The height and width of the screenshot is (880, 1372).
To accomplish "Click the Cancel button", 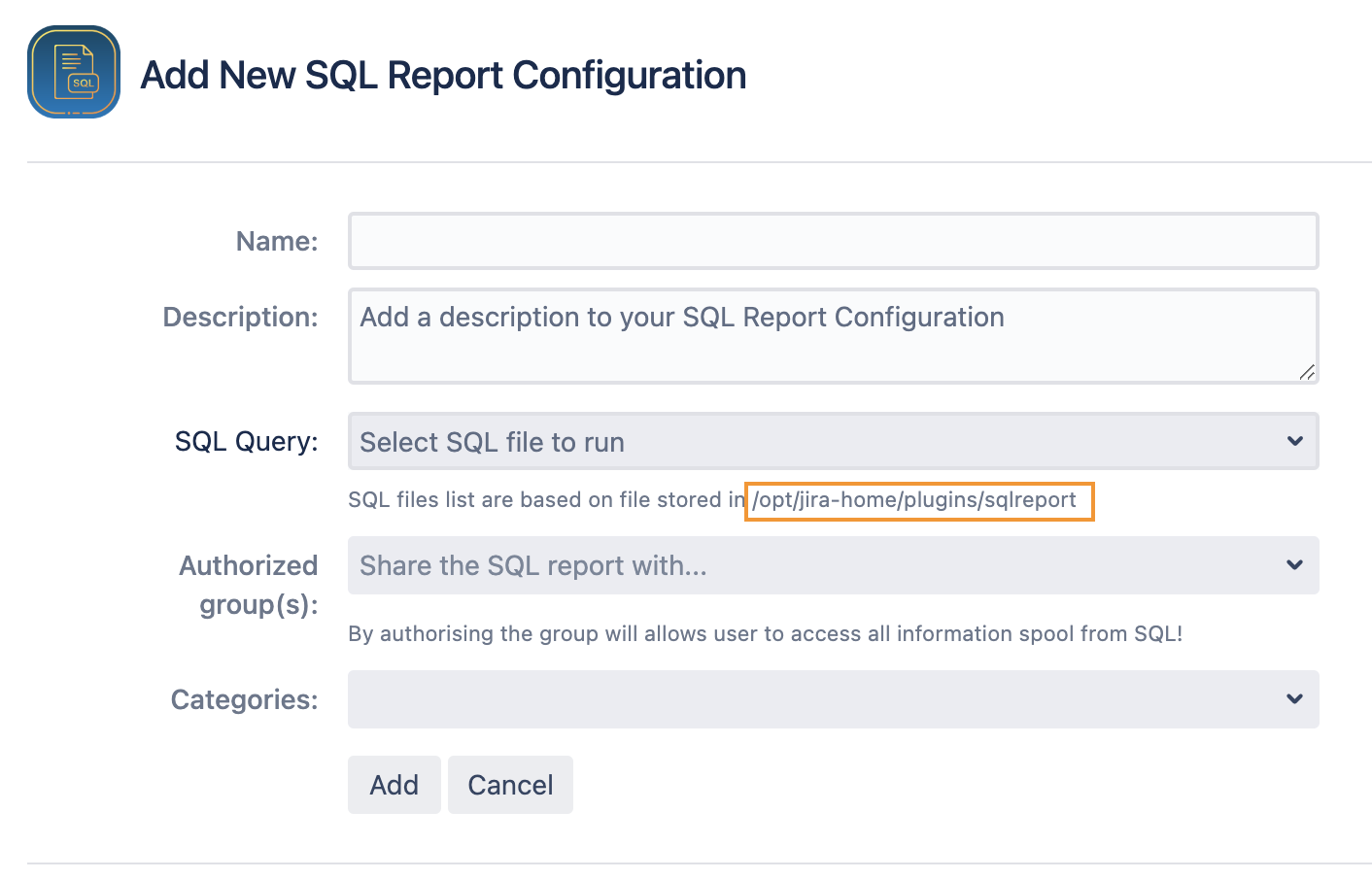I will pos(510,784).
